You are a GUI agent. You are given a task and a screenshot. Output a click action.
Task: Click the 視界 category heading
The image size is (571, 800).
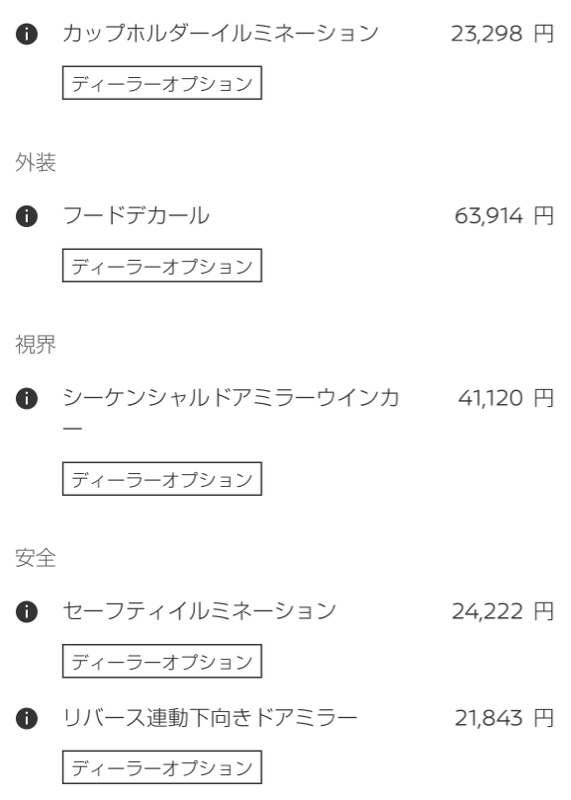(x=35, y=345)
